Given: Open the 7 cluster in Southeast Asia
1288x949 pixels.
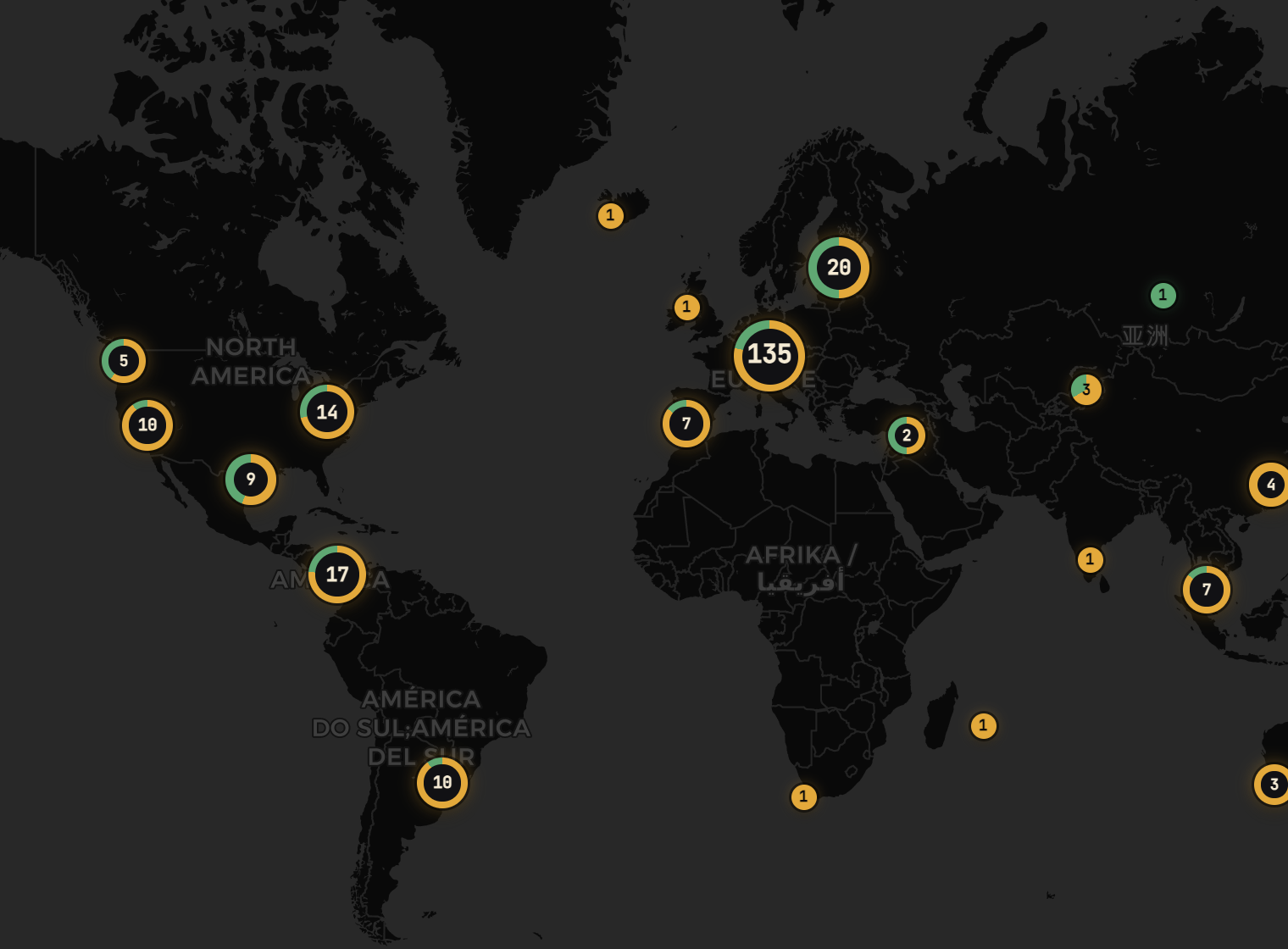Looking at the screenshot, I should click(1207, 590).
